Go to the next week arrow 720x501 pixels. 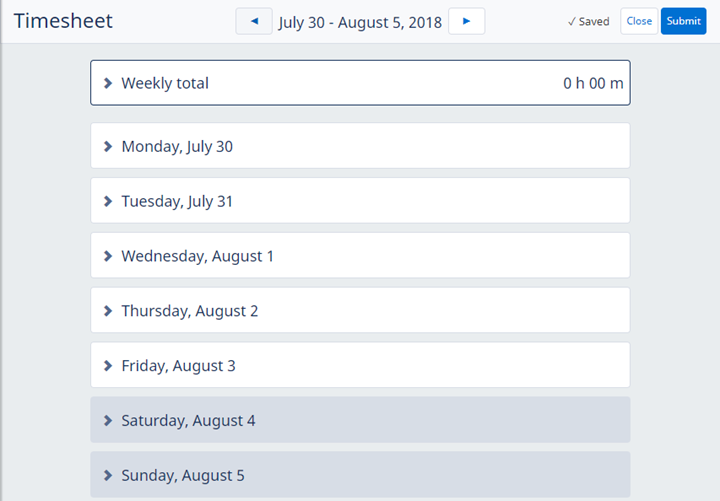pyautogui.click(x=466, y=21)
